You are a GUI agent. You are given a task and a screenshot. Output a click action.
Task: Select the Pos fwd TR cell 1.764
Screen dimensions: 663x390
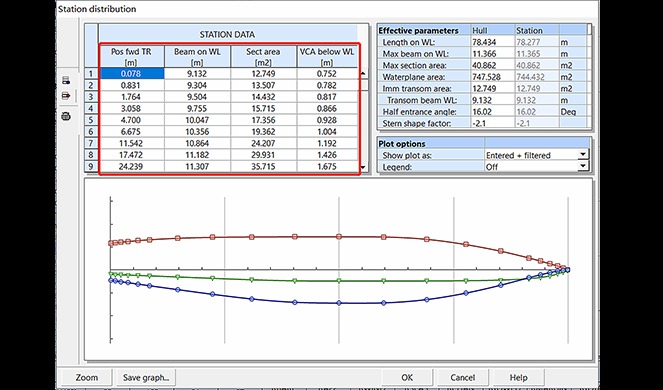tap(132, 97)
